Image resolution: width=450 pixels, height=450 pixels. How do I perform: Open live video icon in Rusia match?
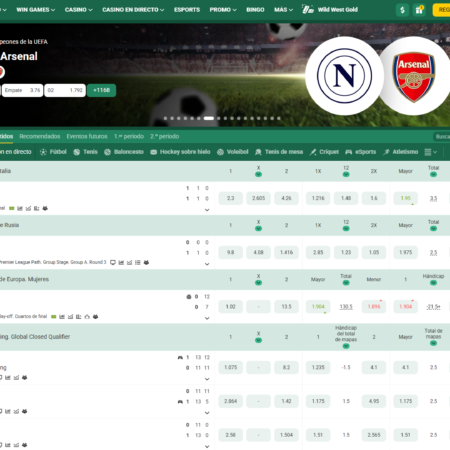click(x=113, y=263)
